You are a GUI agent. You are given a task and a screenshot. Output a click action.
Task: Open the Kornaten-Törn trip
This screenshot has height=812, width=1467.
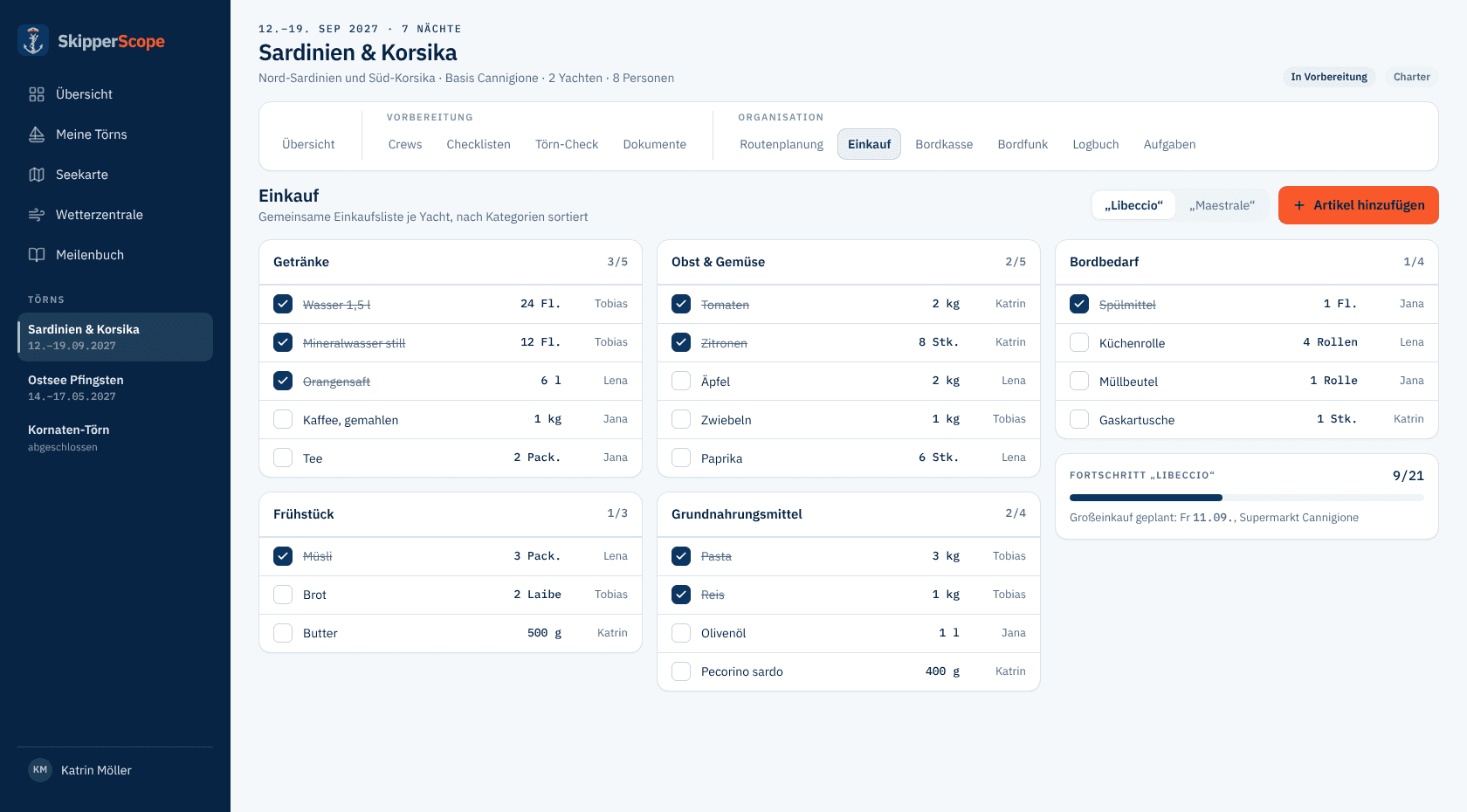(x=115, y=437)
